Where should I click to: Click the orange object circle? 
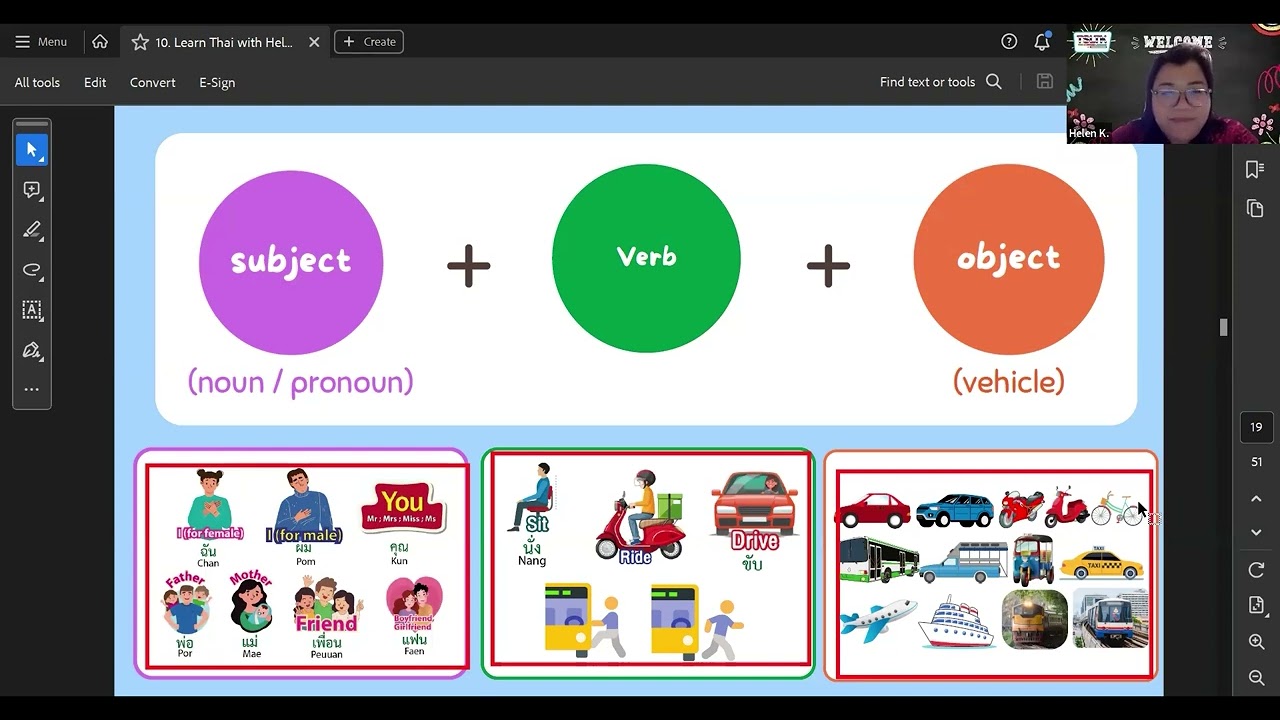pos(1009,259)
